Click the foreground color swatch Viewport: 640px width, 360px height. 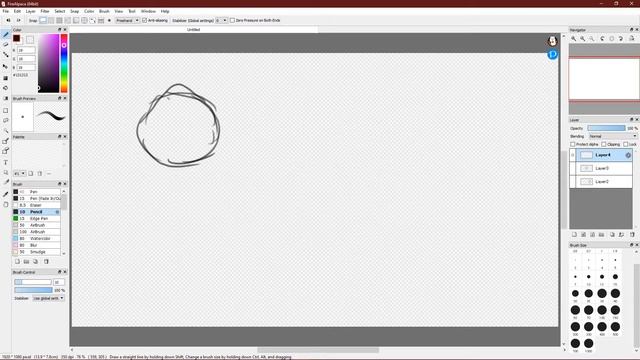16,38
